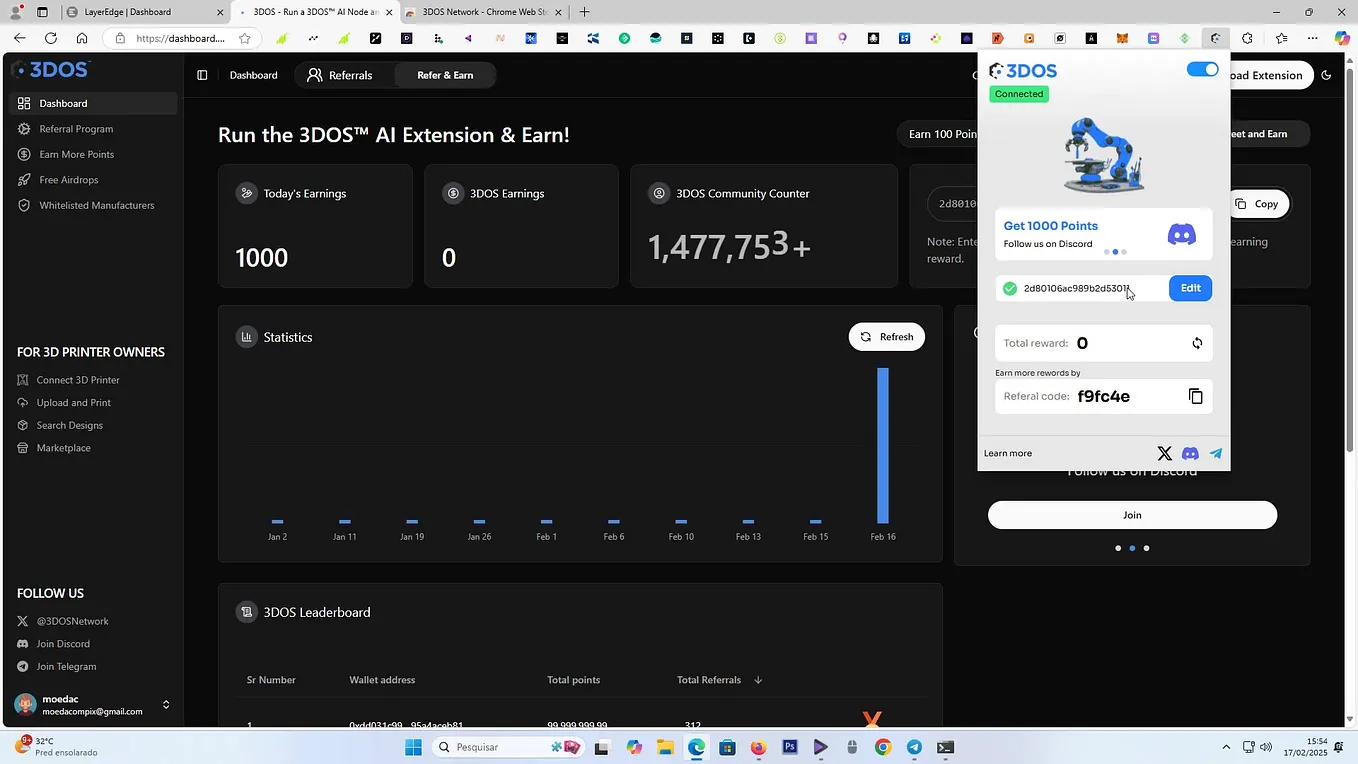The height and width of the screenshot is (764, 1358).
Task: Open Chrome from the taskbar
Action: pos(882,747)
